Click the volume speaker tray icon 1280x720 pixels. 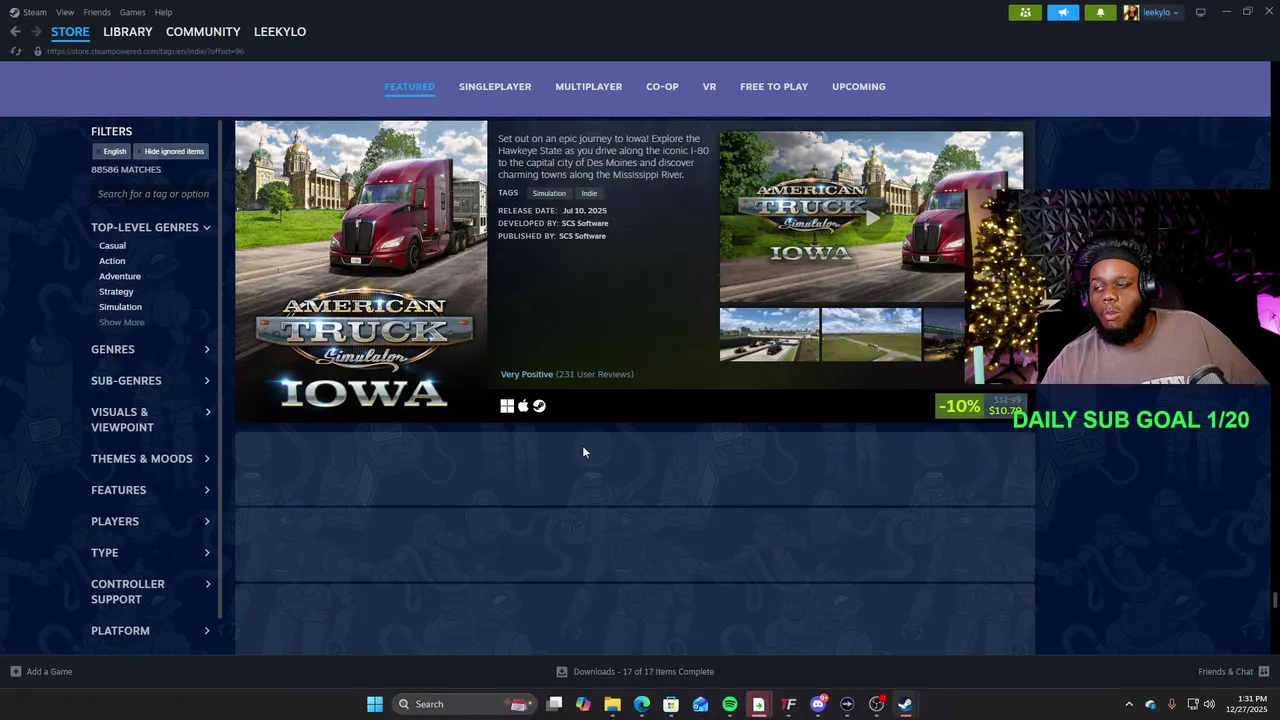pos(1209,704)
